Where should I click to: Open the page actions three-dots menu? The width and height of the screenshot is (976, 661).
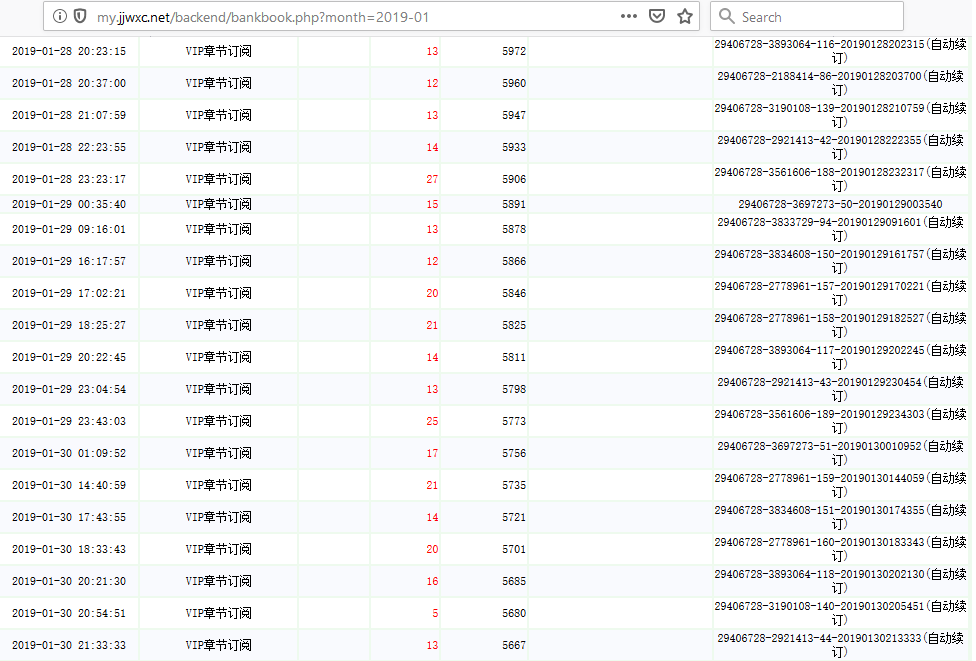point(629,16)
